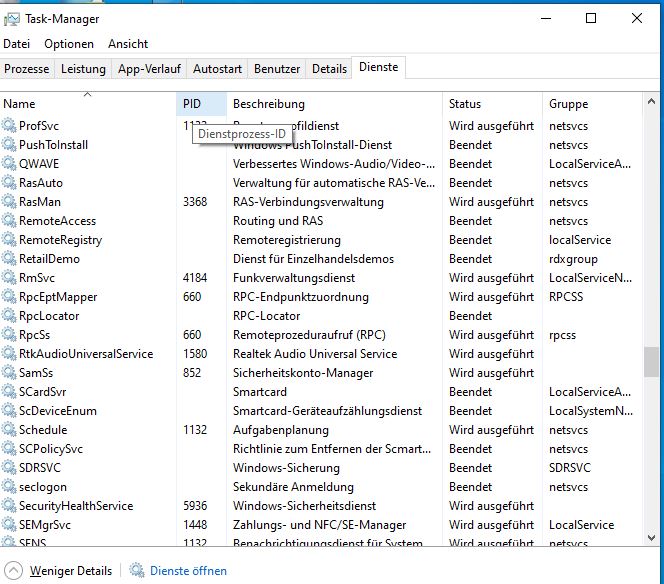
Task: Click the RPCSS group of RpcEptMapper
Action: tap(566, 297)
